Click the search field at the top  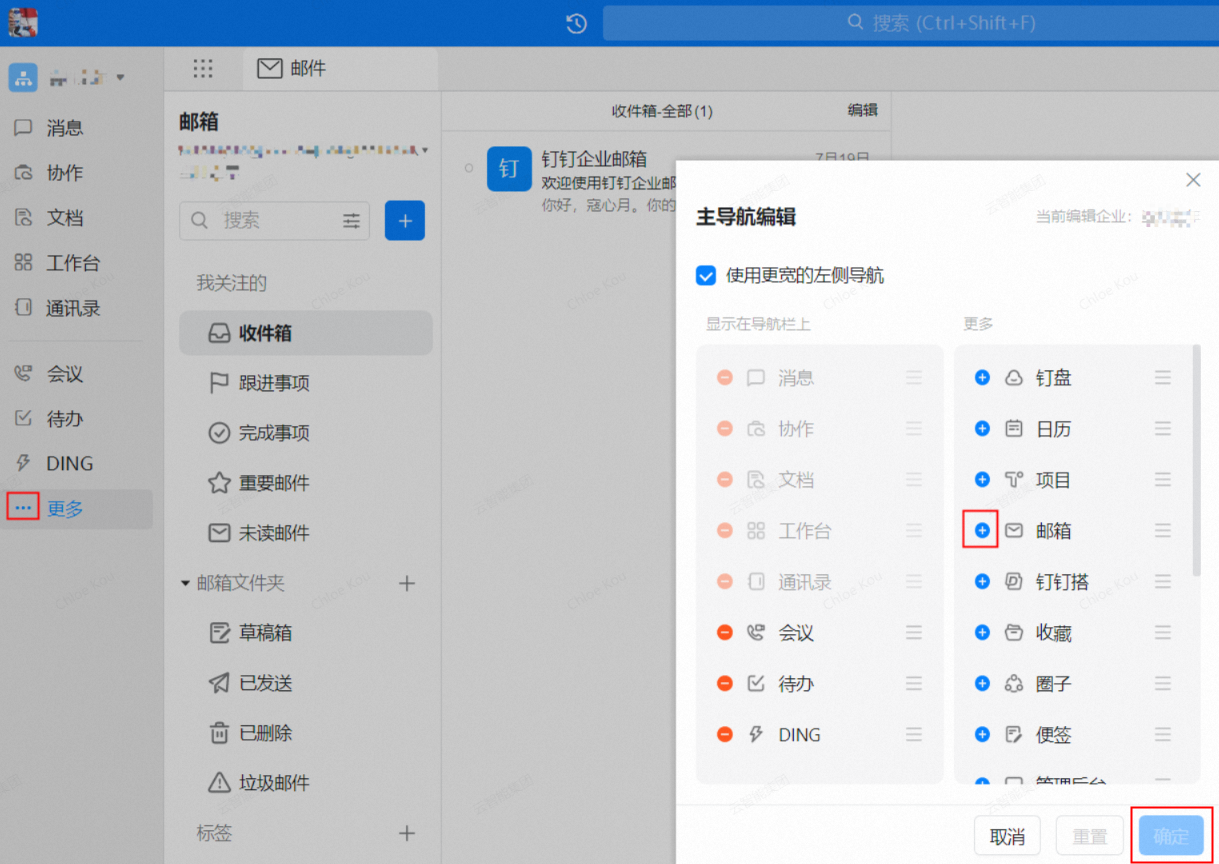coord(910,23)
